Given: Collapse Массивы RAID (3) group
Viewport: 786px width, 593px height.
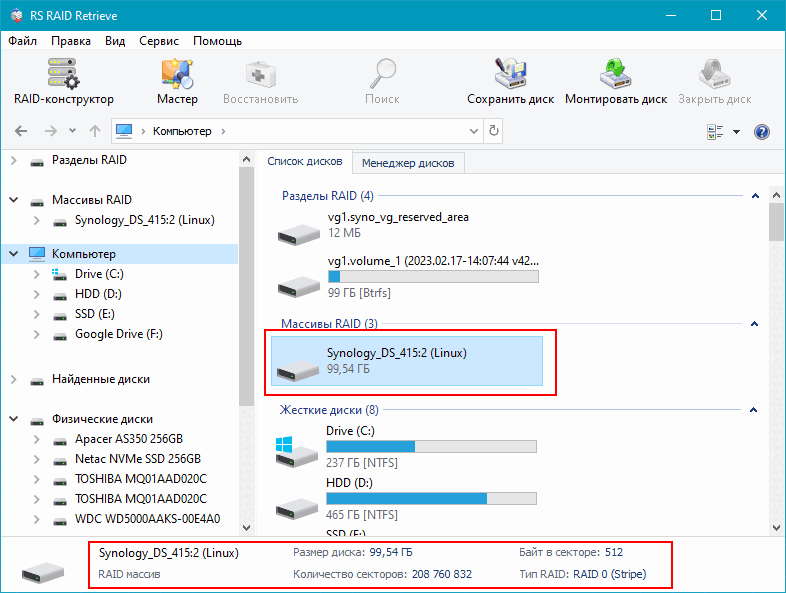Looking at the screenshot, I should pyautogui.click(x=754, y=324).
